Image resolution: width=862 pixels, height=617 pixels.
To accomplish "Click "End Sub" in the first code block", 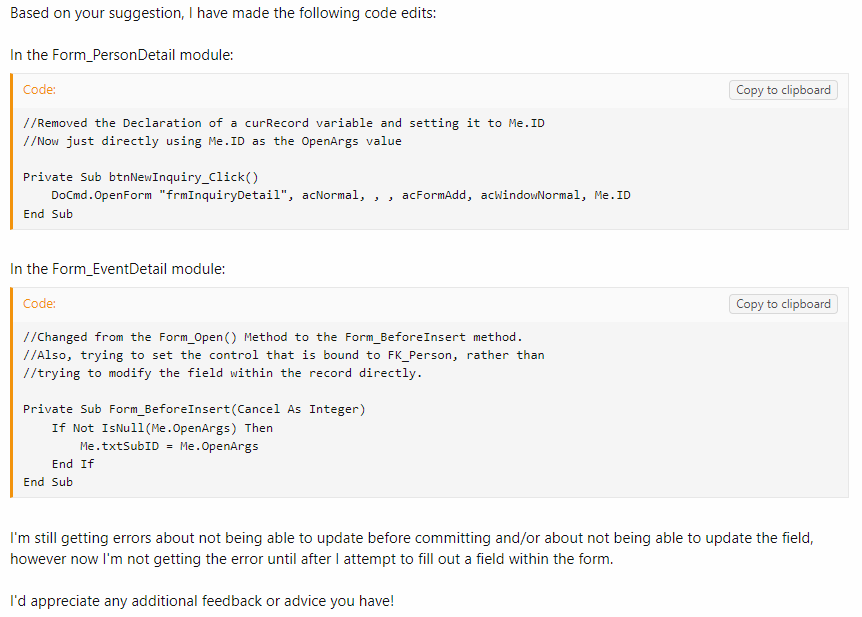I will pos(48,213).
